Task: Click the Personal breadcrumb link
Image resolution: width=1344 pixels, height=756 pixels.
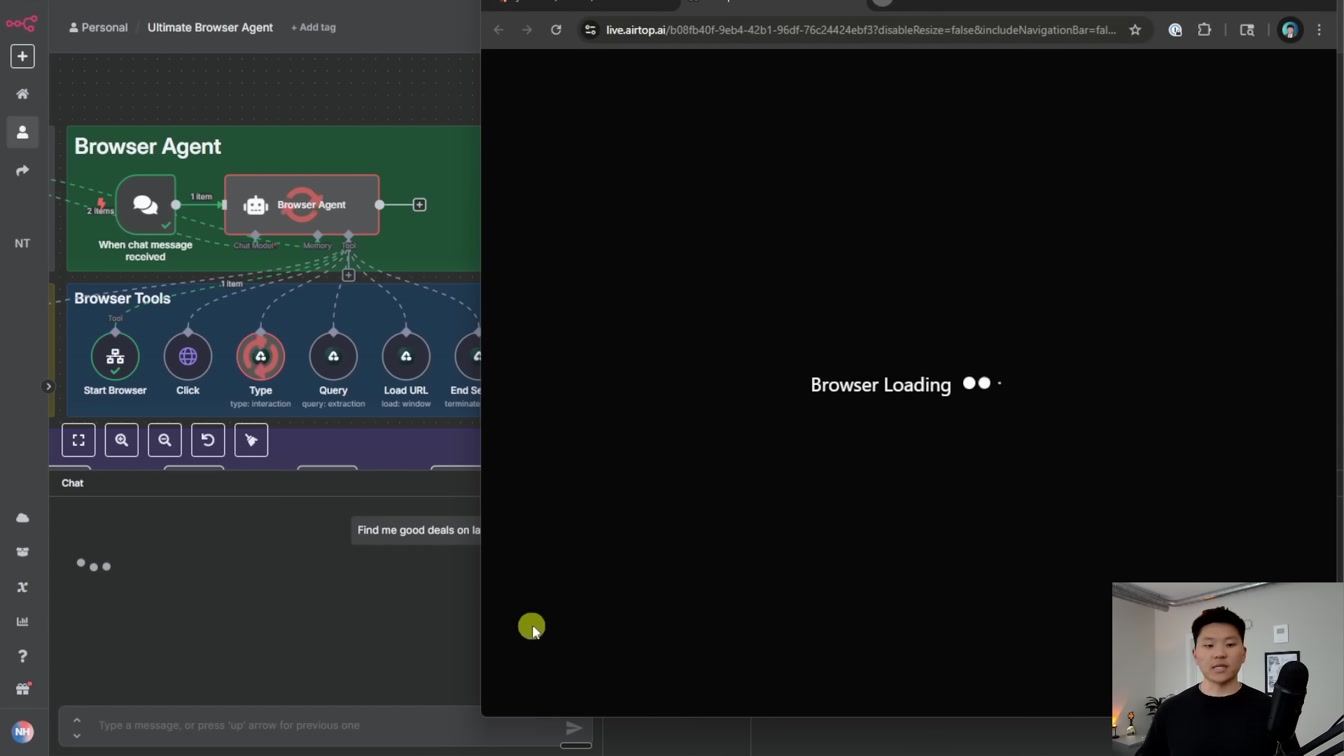Action: pos(98,27)
